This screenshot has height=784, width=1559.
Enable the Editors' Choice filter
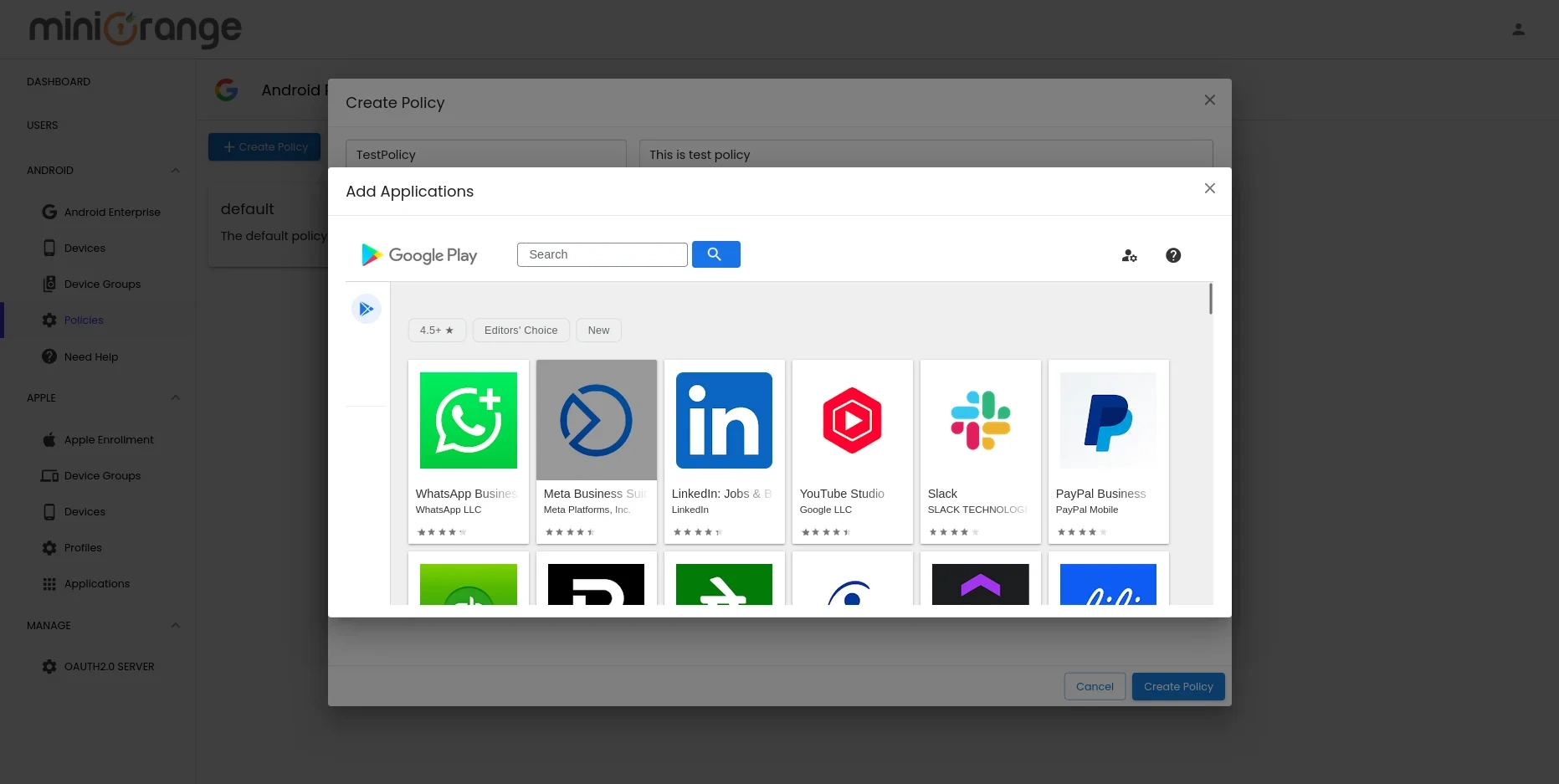521,330
